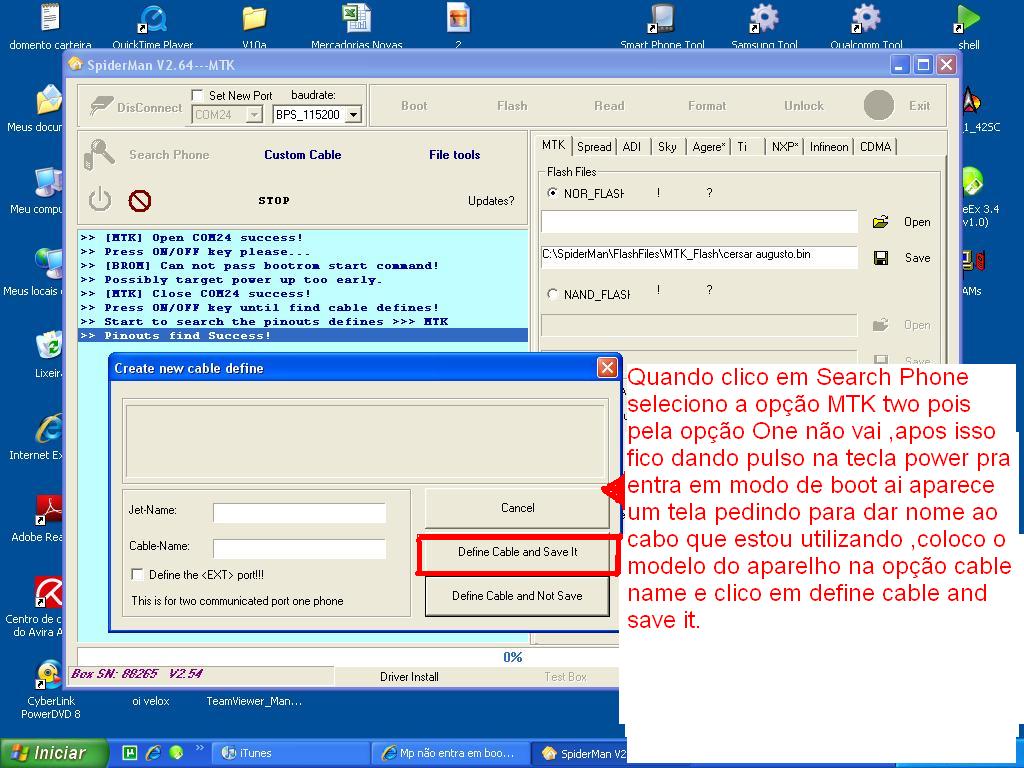Check the Define the <EXT> port option
The image size is (1024, 768).
tap(138, 575)
